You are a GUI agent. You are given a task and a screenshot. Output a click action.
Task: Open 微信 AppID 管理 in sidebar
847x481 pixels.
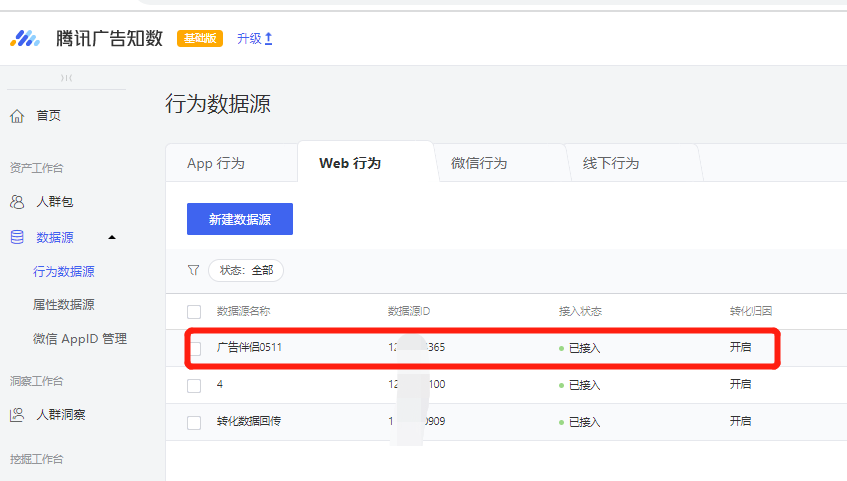(x=80, y=339)
